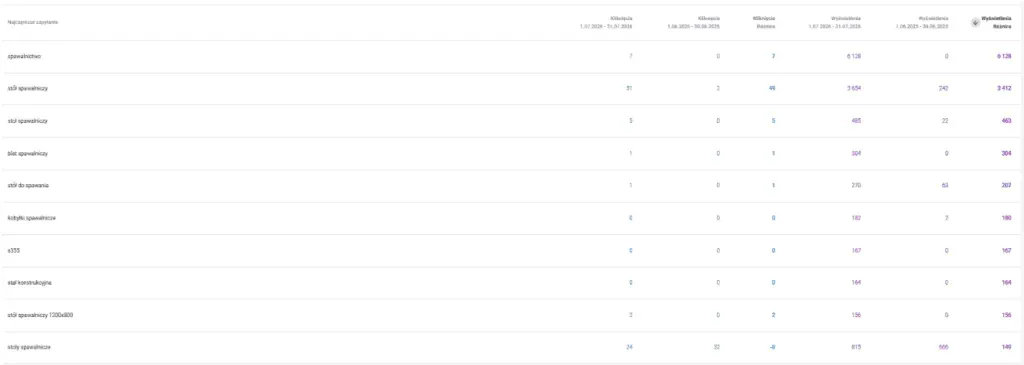Click impressions value 815
This screenshot has width=1024, height=365.
coord(856,347)
